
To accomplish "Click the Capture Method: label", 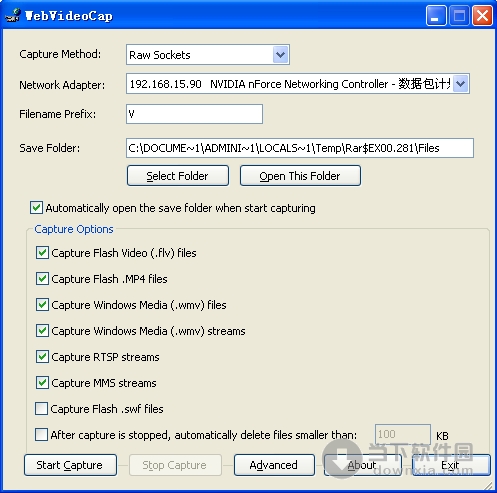I will click(x=60, y=54).
